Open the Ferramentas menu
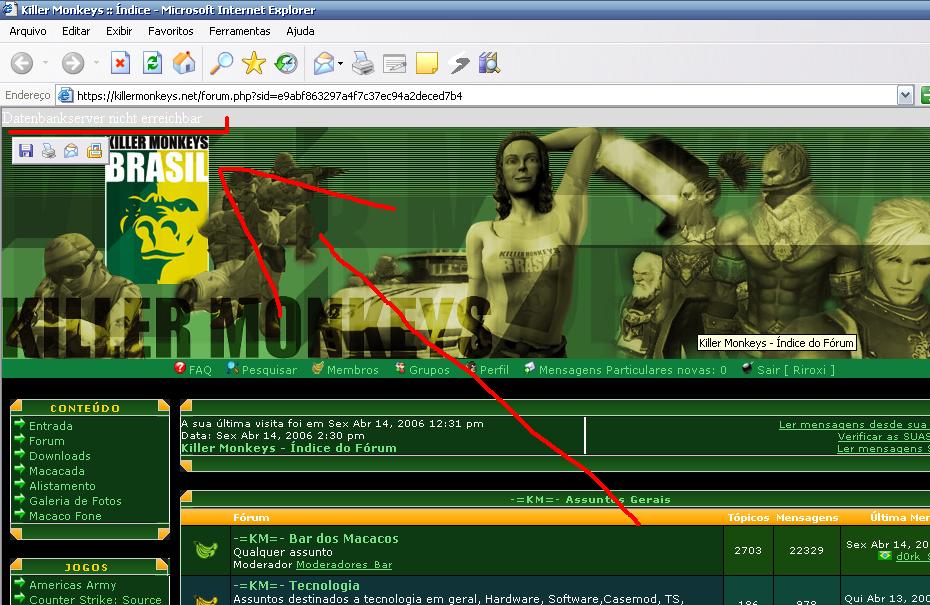Viewport: 930px width, 605px height. [239, 31]
